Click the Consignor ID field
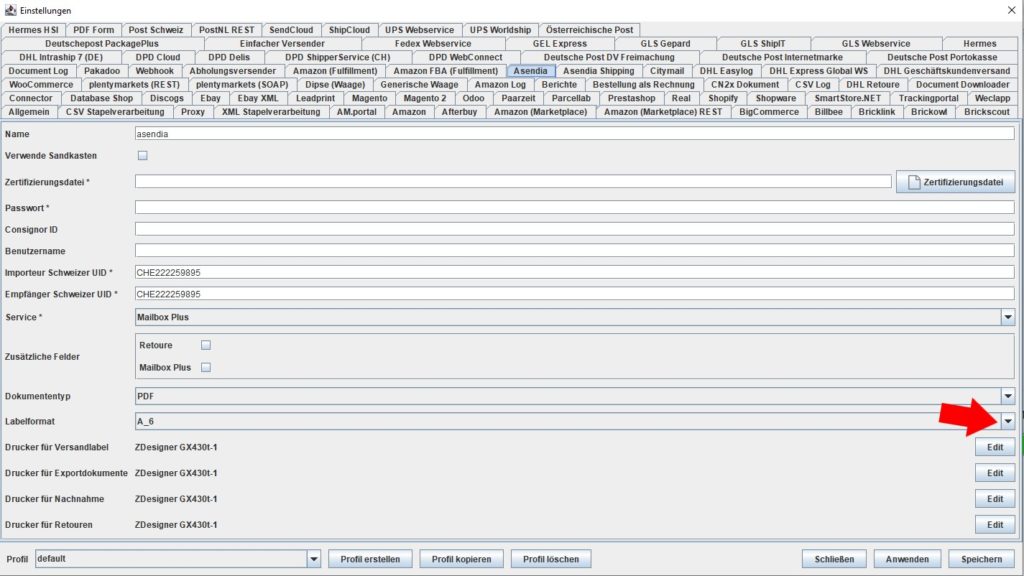Viewport: 1024px width, 576px height. point(575,229)
